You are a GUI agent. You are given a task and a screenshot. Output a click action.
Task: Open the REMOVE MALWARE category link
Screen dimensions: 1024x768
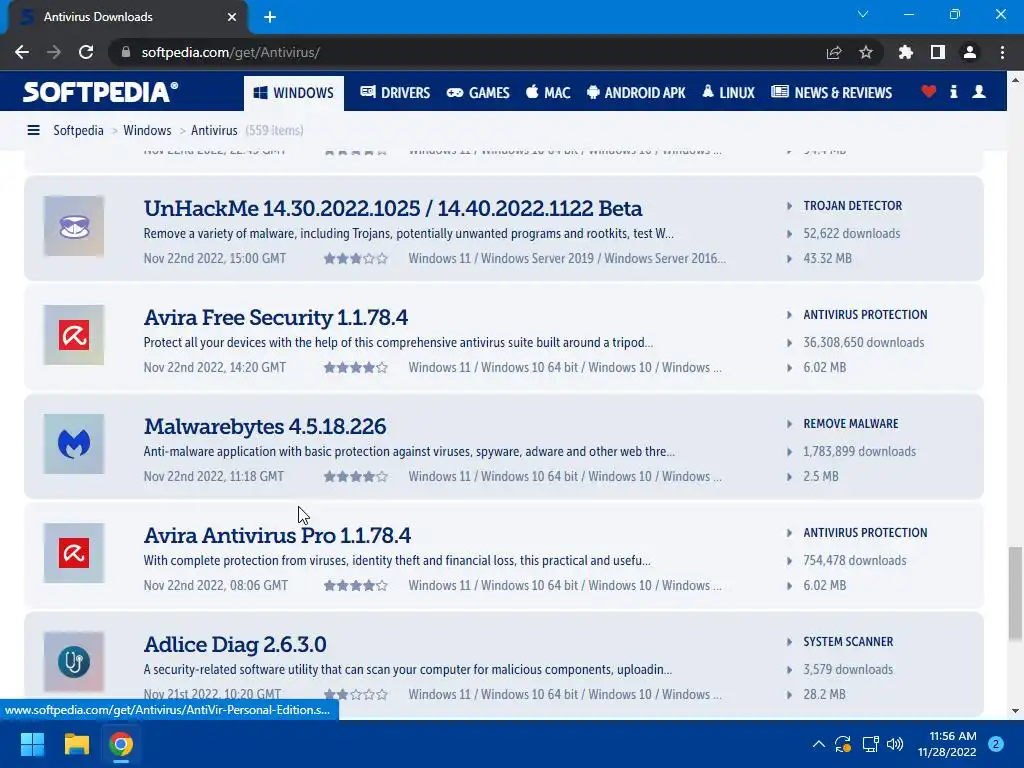[850, 424]
